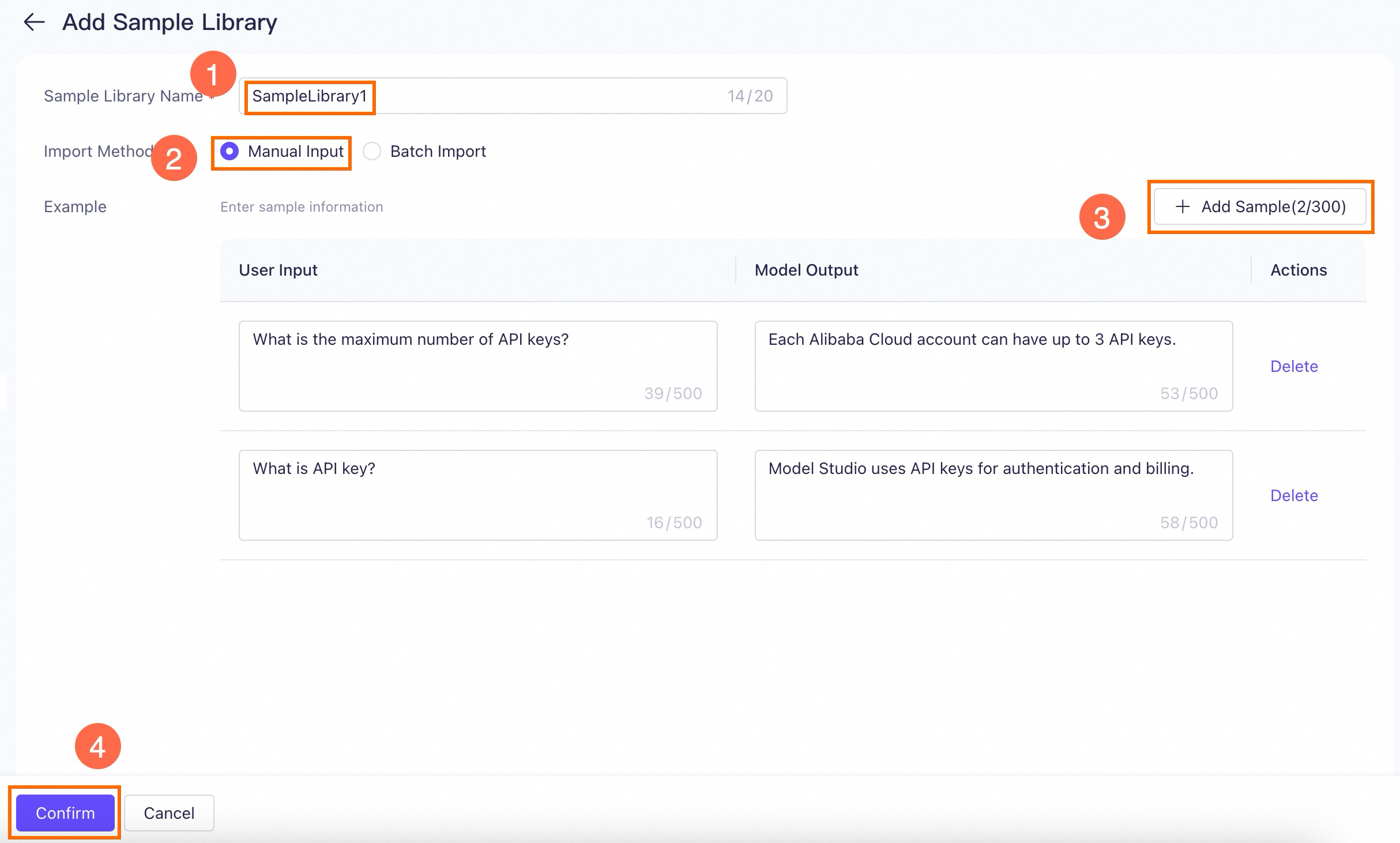The image size is (1400, 843).
Task: Click the 58/500 character counter
Action: click(1189, 522)
